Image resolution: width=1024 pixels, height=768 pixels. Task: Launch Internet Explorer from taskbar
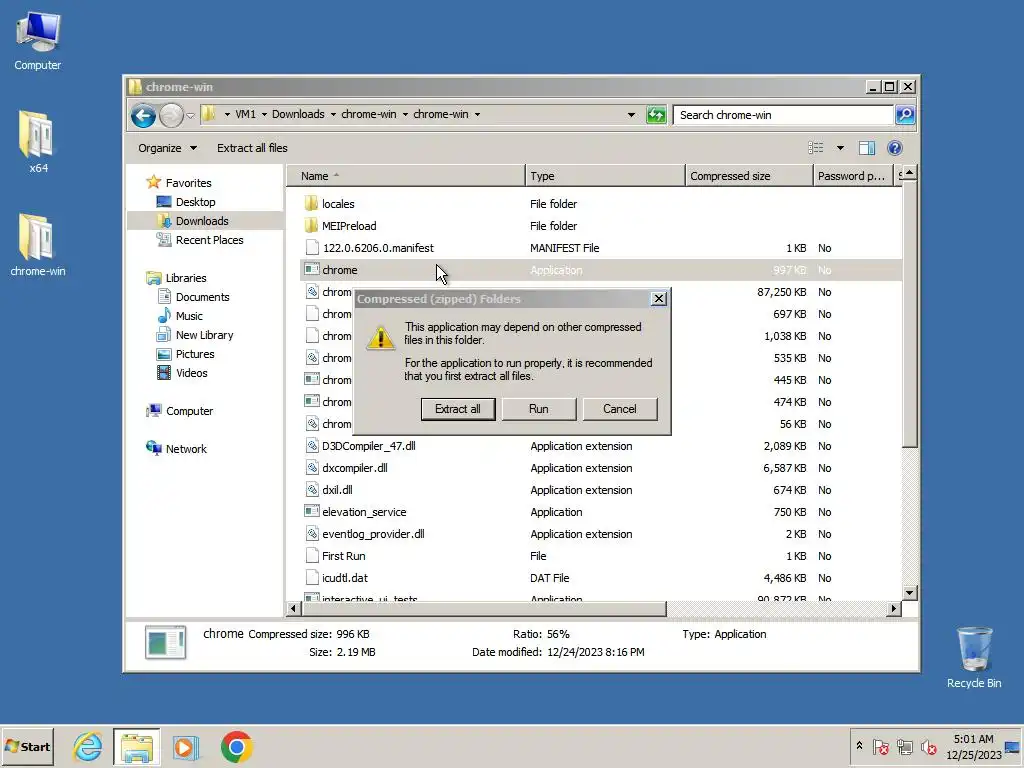coord(88,746)
